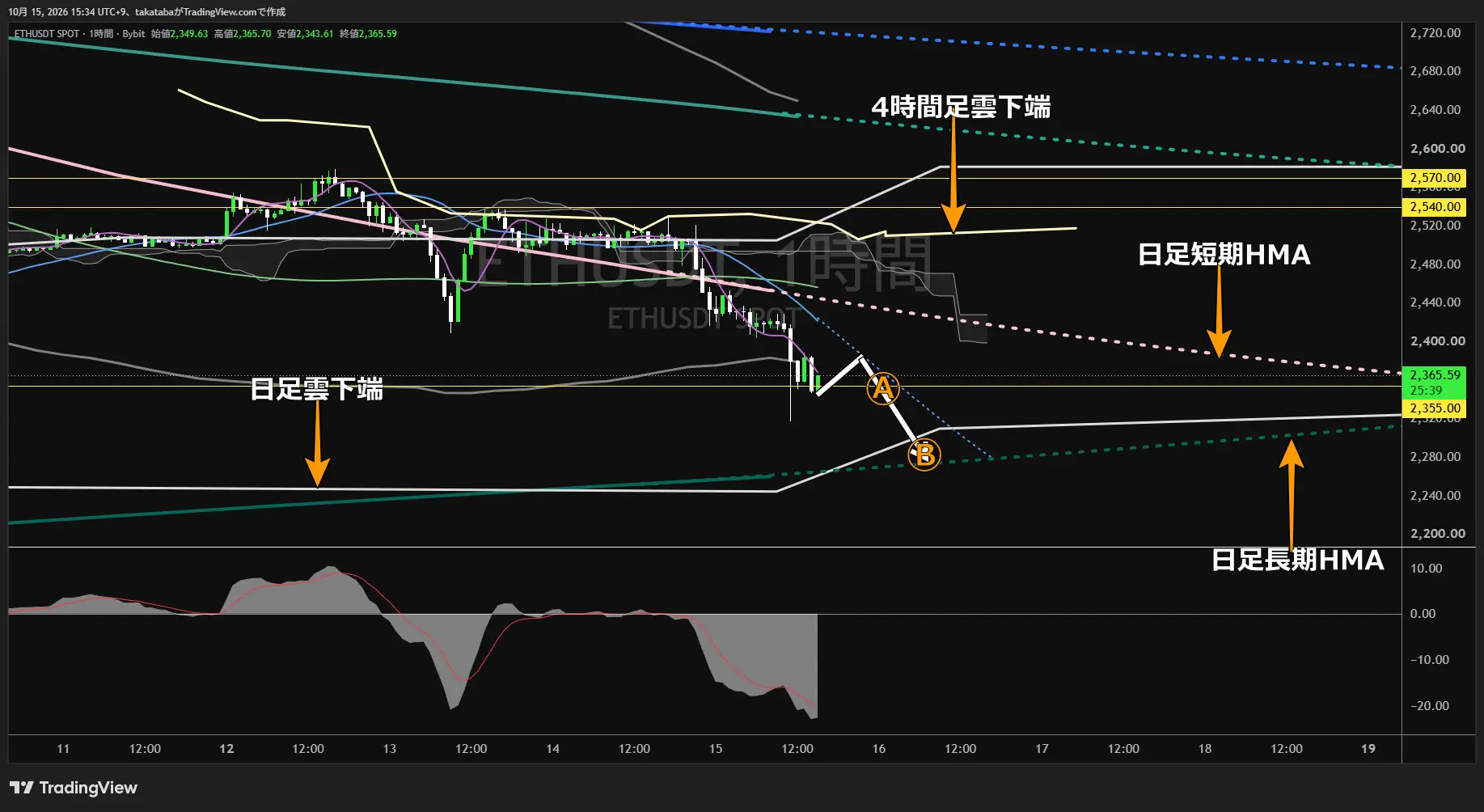Select the yellow 2,570.00 price label

click(1435, 178)
